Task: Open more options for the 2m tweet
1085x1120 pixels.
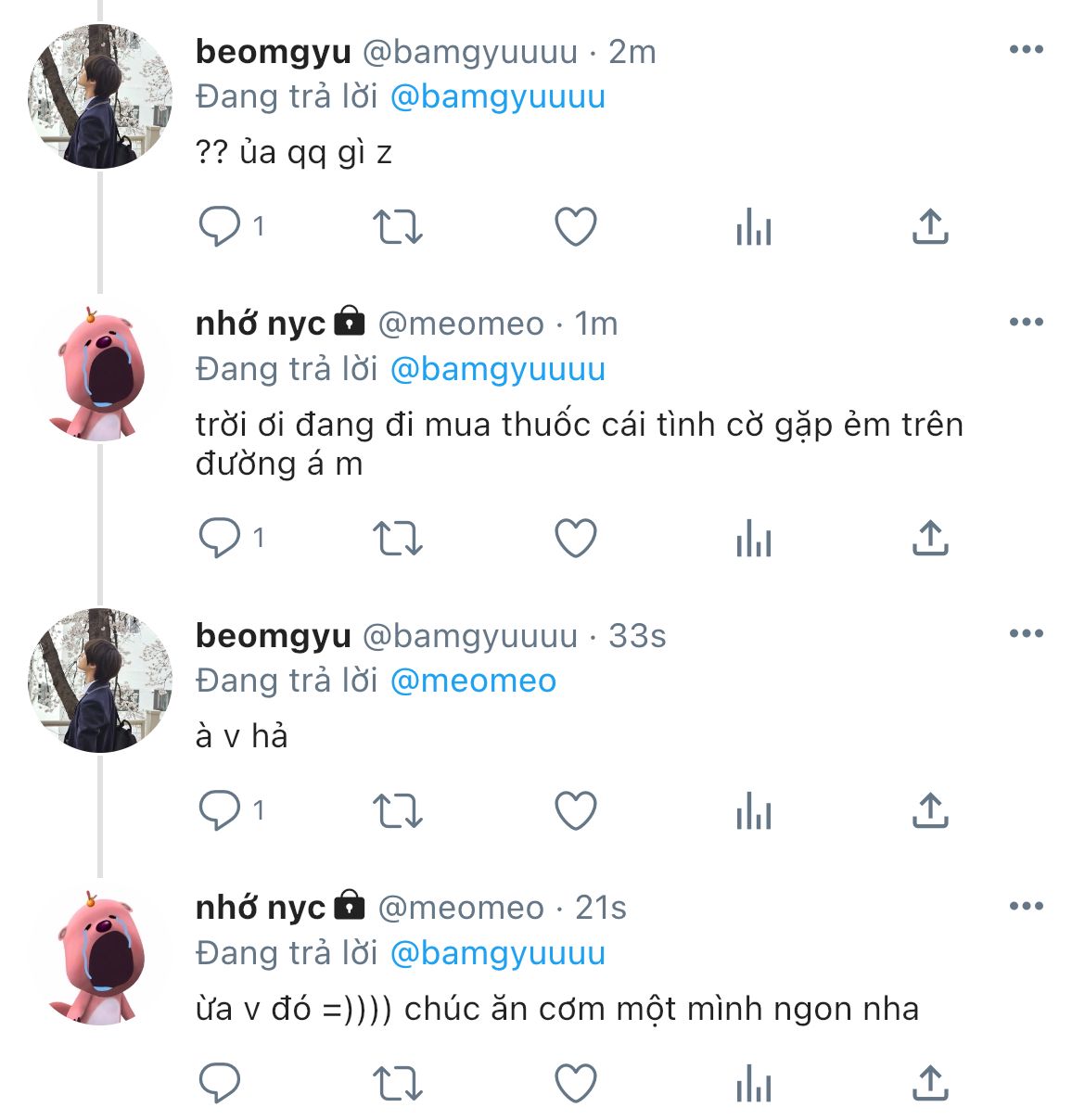Action: click(x=1026, y=50)
